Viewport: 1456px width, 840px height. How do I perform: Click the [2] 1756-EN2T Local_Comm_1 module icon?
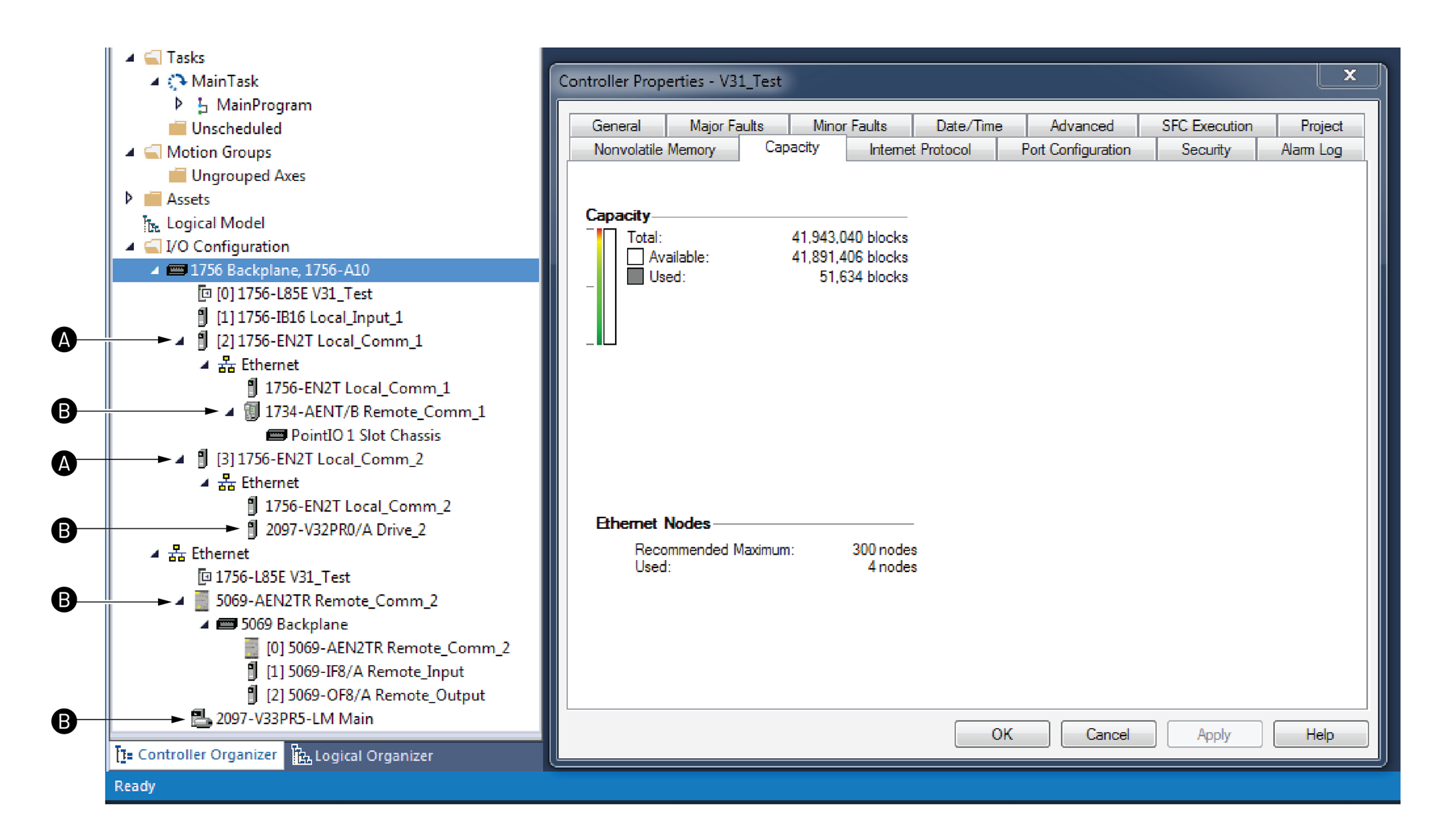click(x=203, y=341)
